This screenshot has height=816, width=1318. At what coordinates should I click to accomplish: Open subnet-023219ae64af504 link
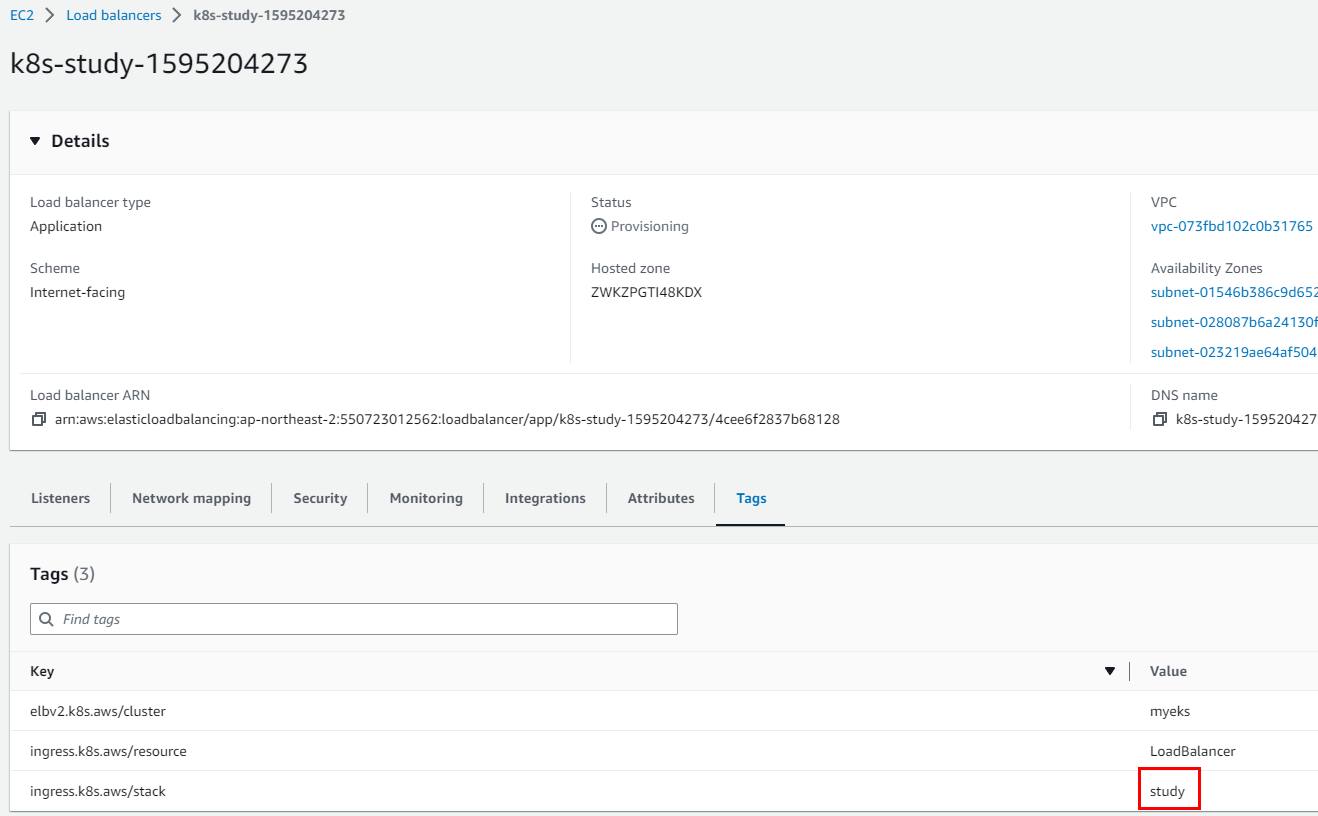[1234, 353]
